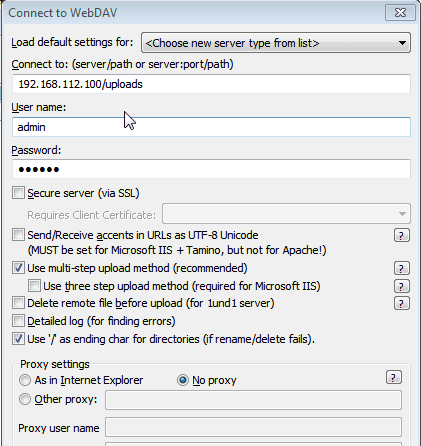Toggle Send/Receive accents as UTF-8 Unicode
Screen dimensions: 421x446
18,235
